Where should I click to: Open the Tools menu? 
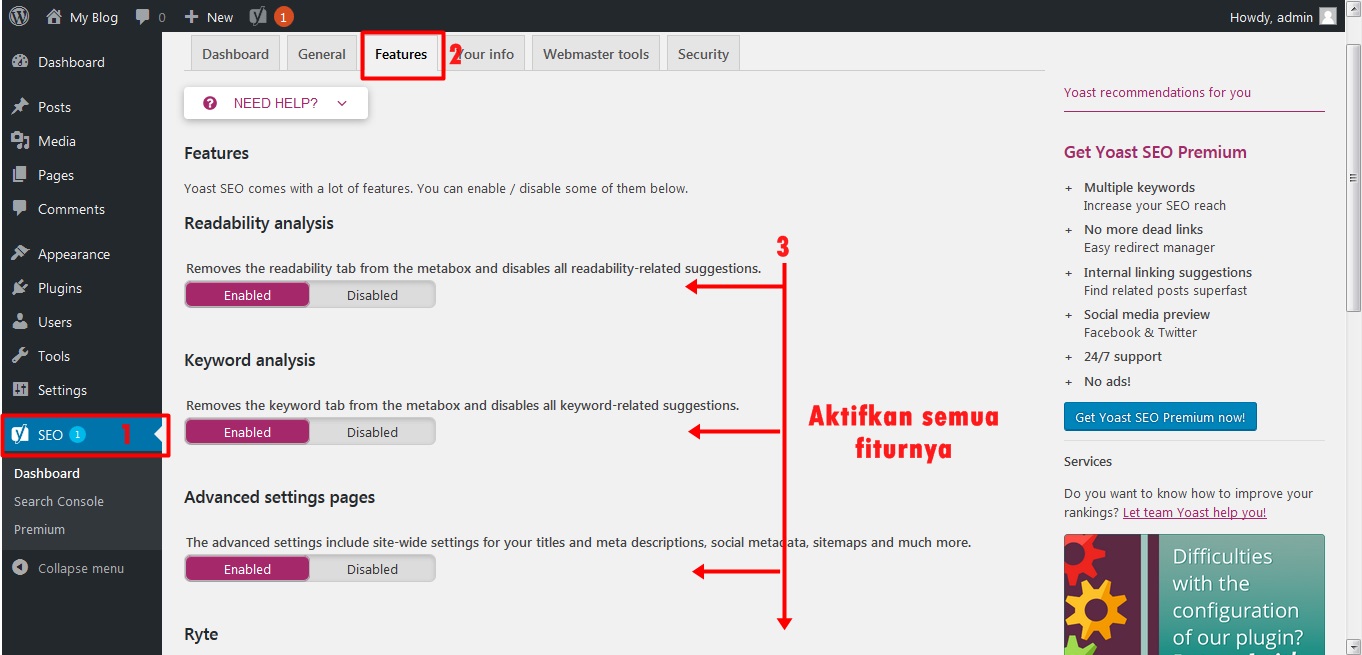point(53,356)
